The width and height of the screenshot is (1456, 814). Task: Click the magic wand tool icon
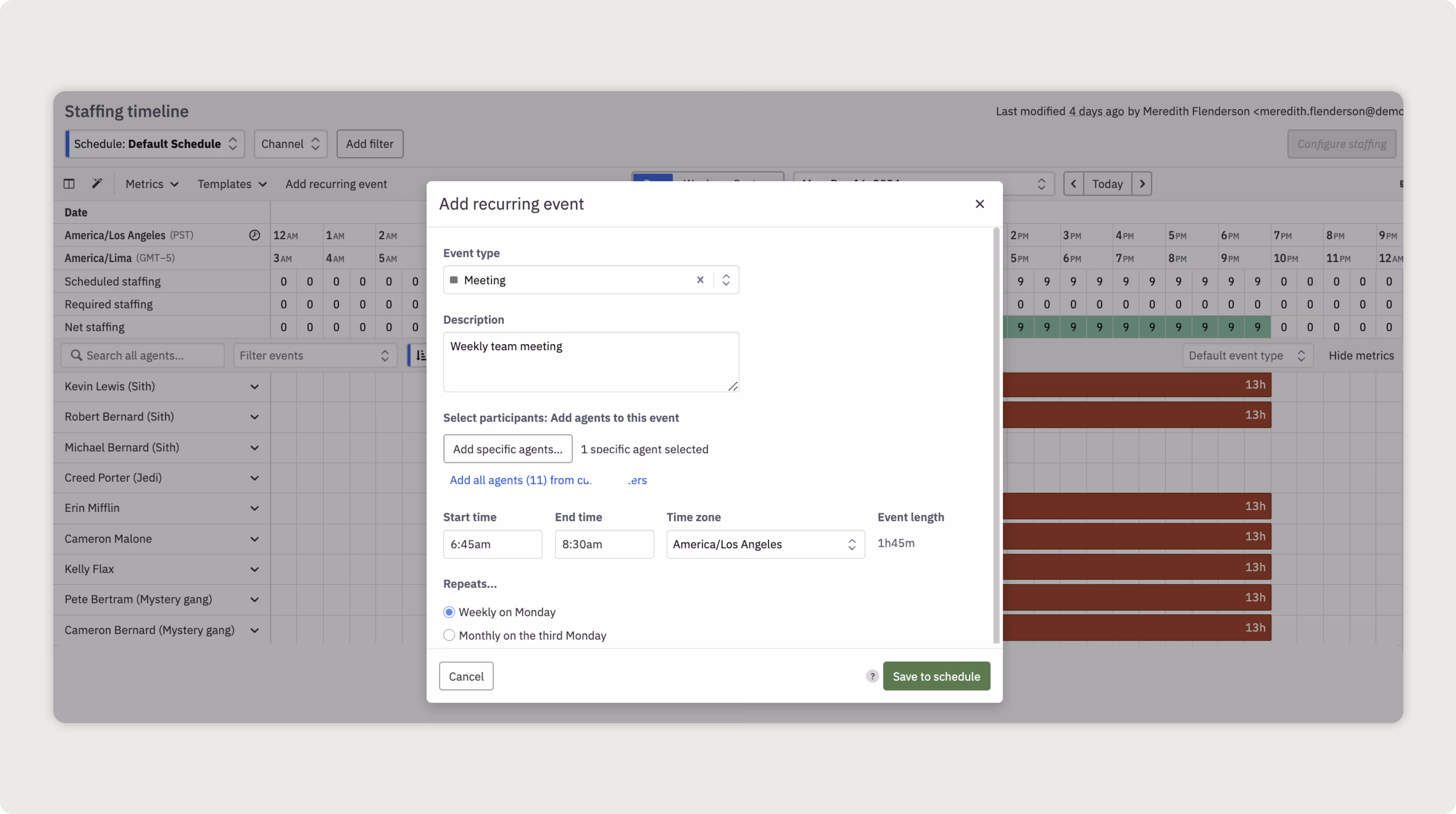tap(97, 184)
